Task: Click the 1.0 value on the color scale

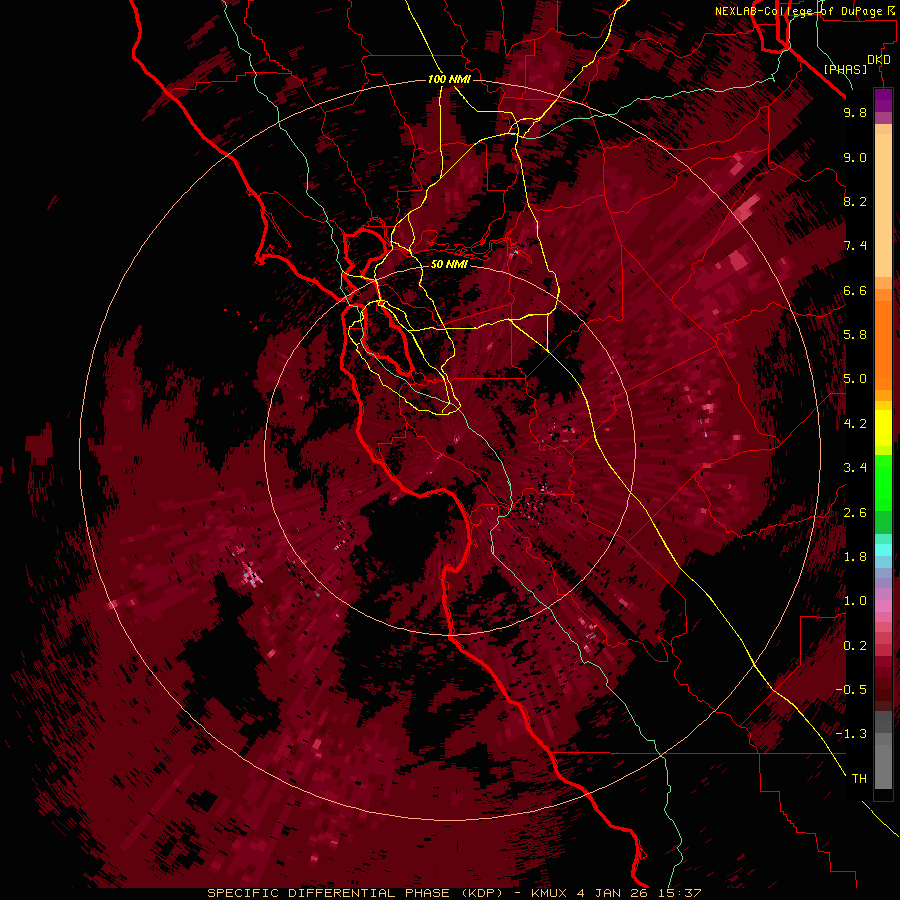Action: click(855, 601)
